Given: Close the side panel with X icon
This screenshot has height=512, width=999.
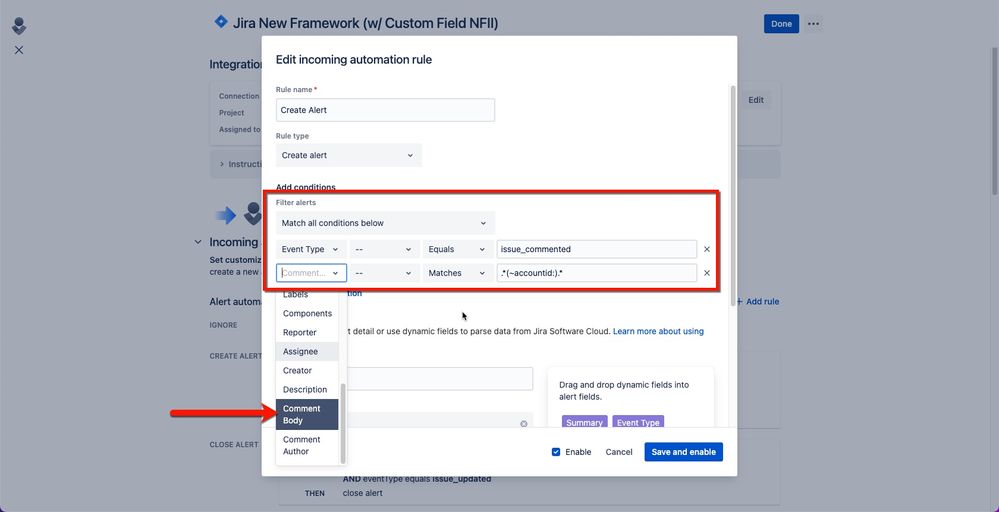Looking at the screenshot, I should (x=19, y=50).
